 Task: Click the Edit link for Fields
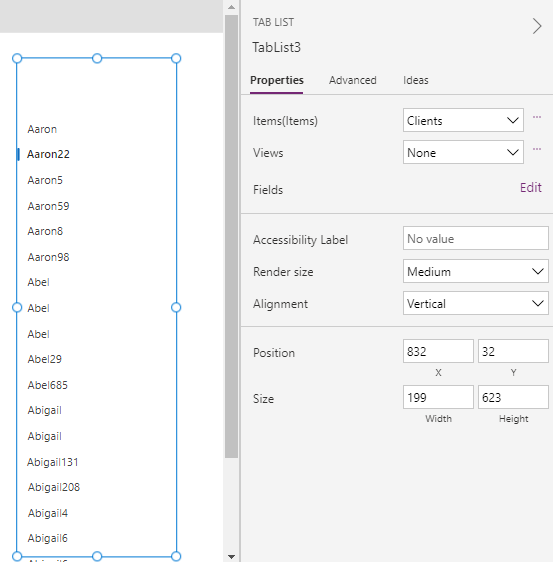click(530, 187)
